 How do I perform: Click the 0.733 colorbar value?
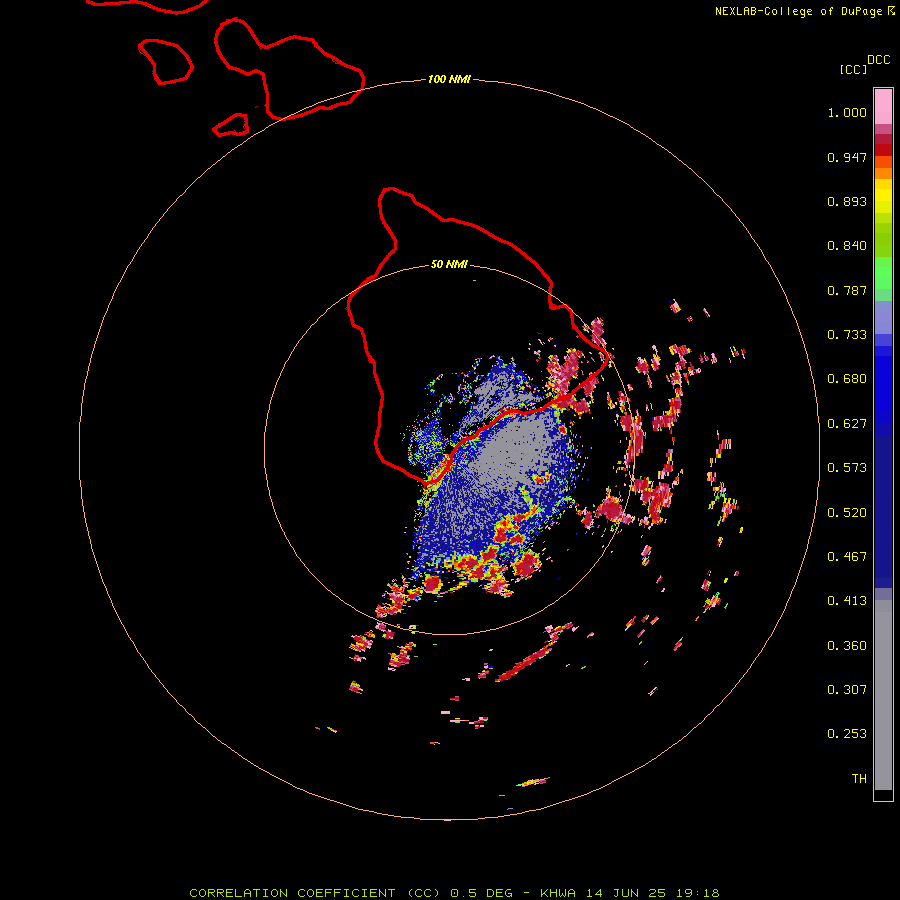pyautogui.click(x=847, y=335)
